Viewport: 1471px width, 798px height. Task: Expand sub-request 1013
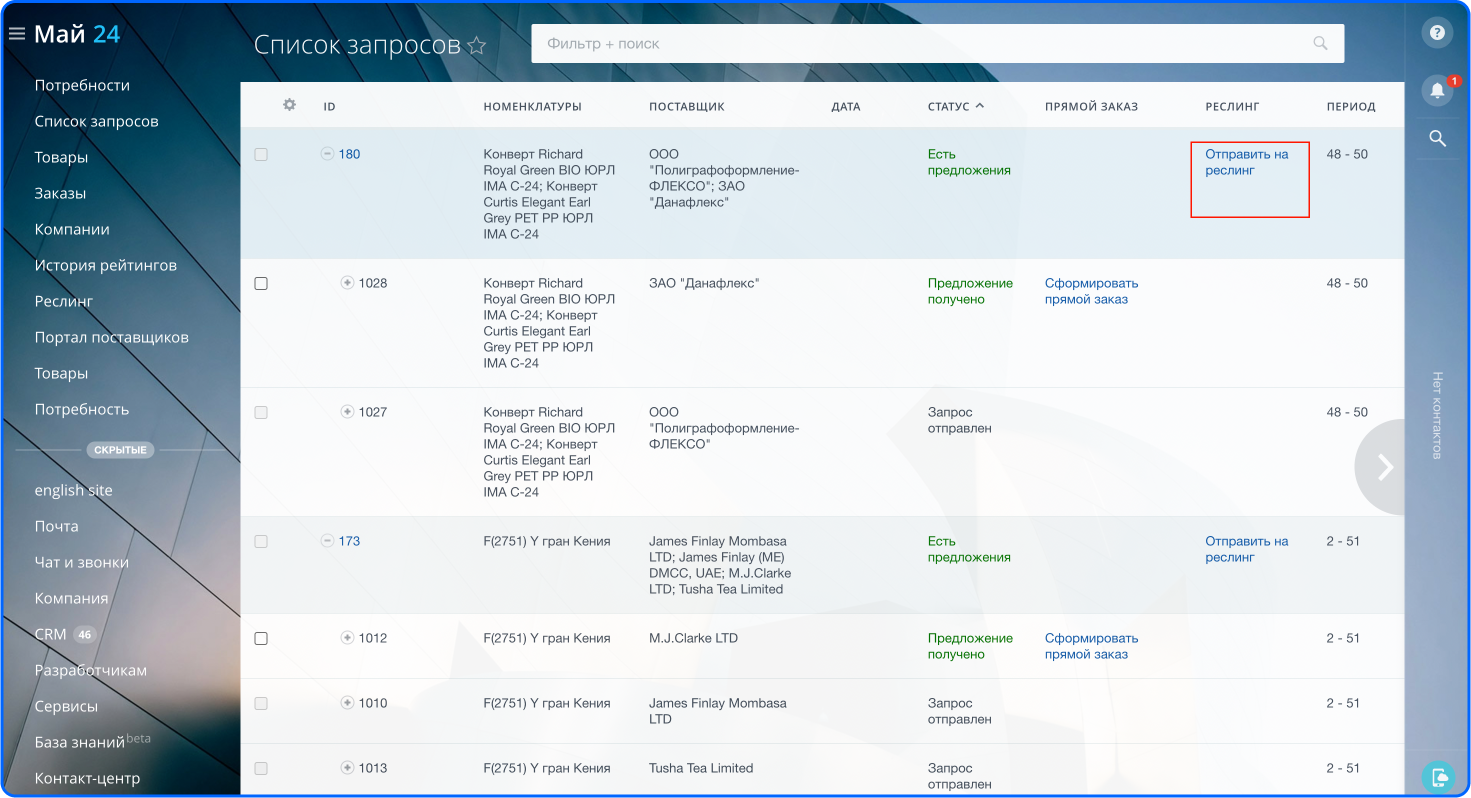[x=347, y=768]
